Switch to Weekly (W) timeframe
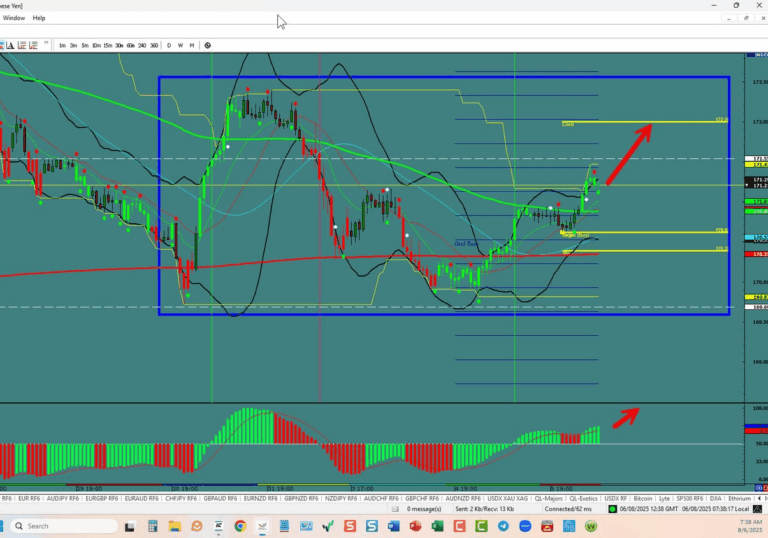This screenshot has height=538, width=768. point(180,46)
